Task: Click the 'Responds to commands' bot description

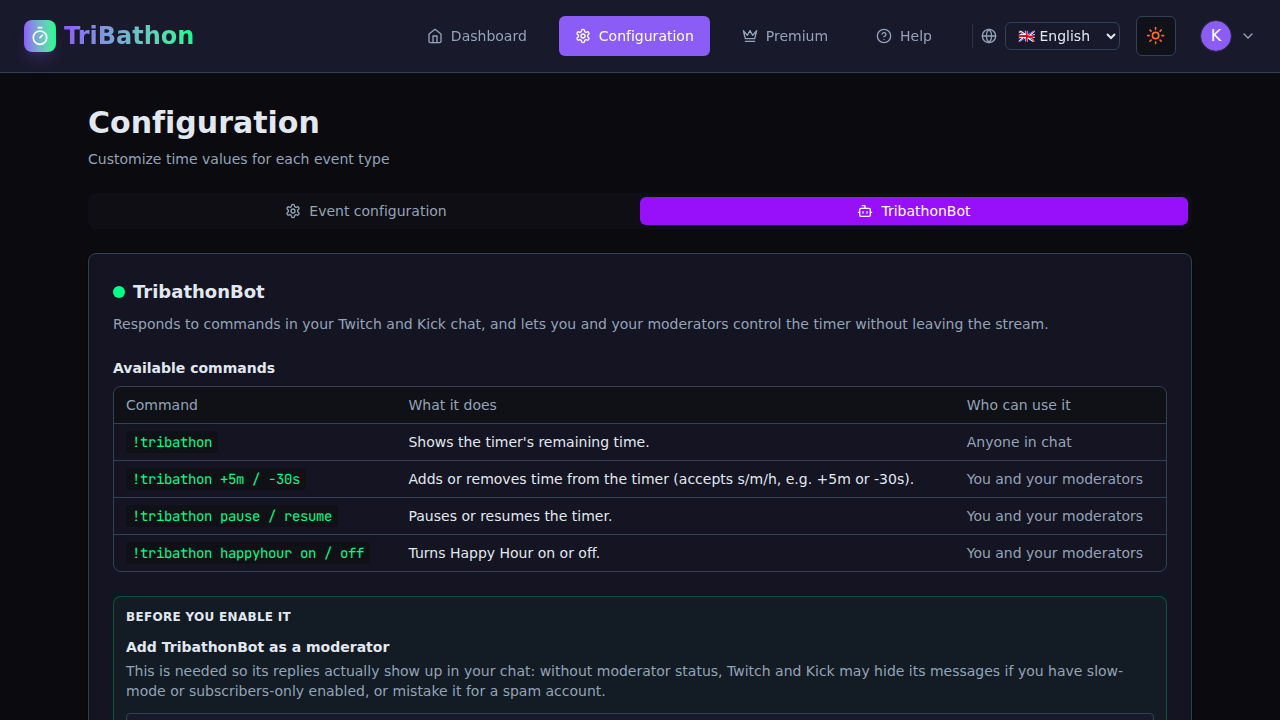Action: [581, 324]
